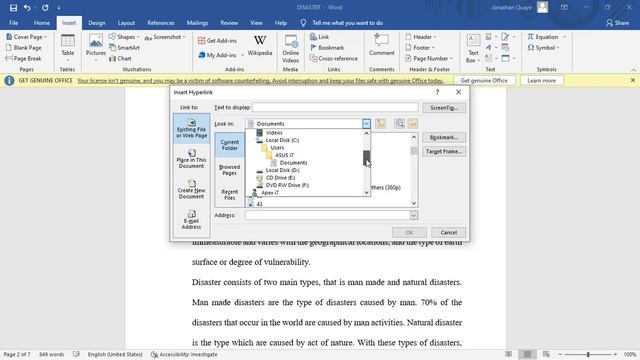Select E-mail Address link option
The width and height of the screenshot is (640, 360).
tap(191, 220)
